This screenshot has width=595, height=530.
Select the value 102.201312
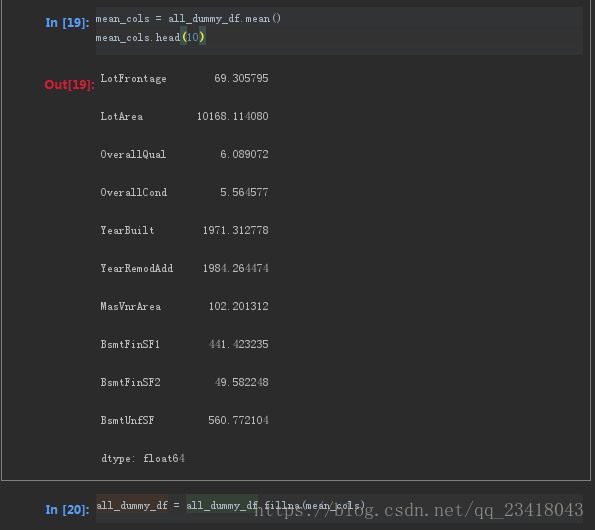pos(239,306)
